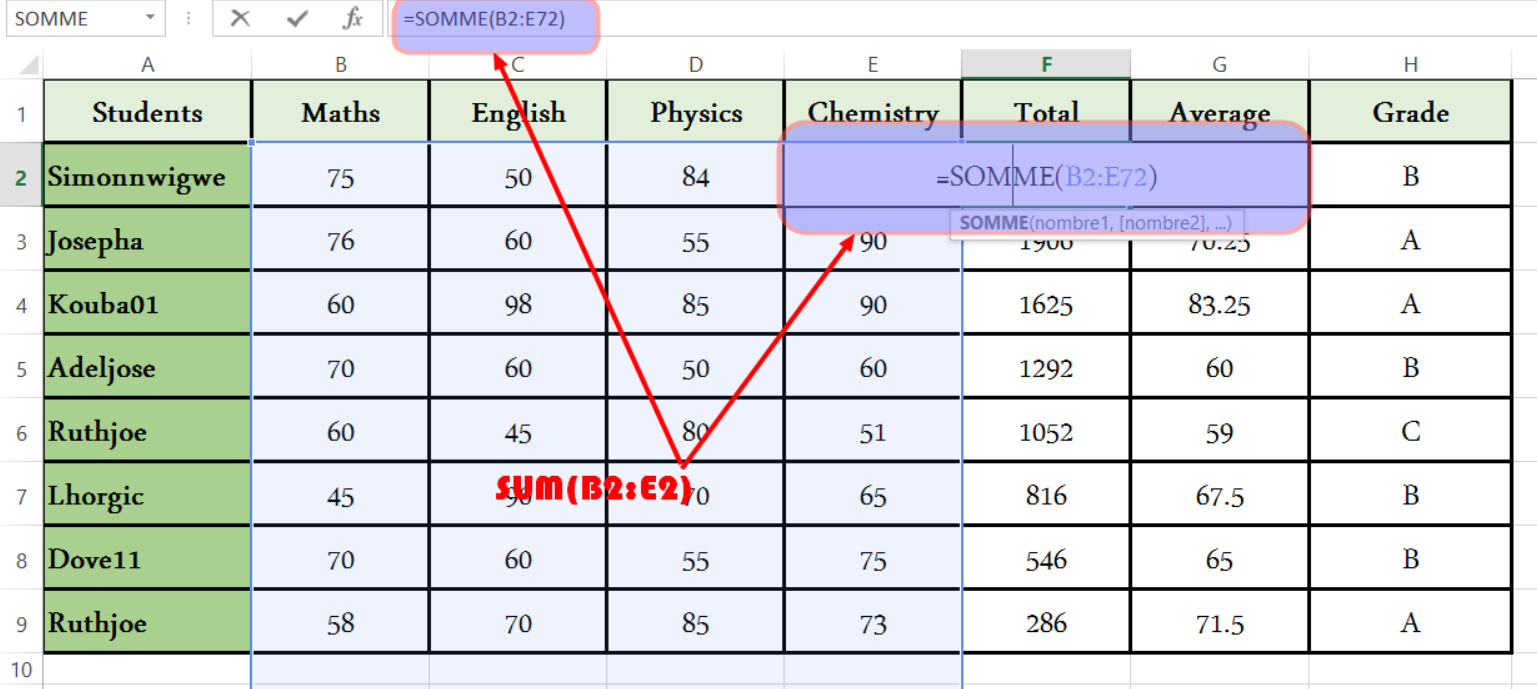Expand the Name Box dropdown arrow
This screenshot has width=1537, height=689.
point(150,18)
